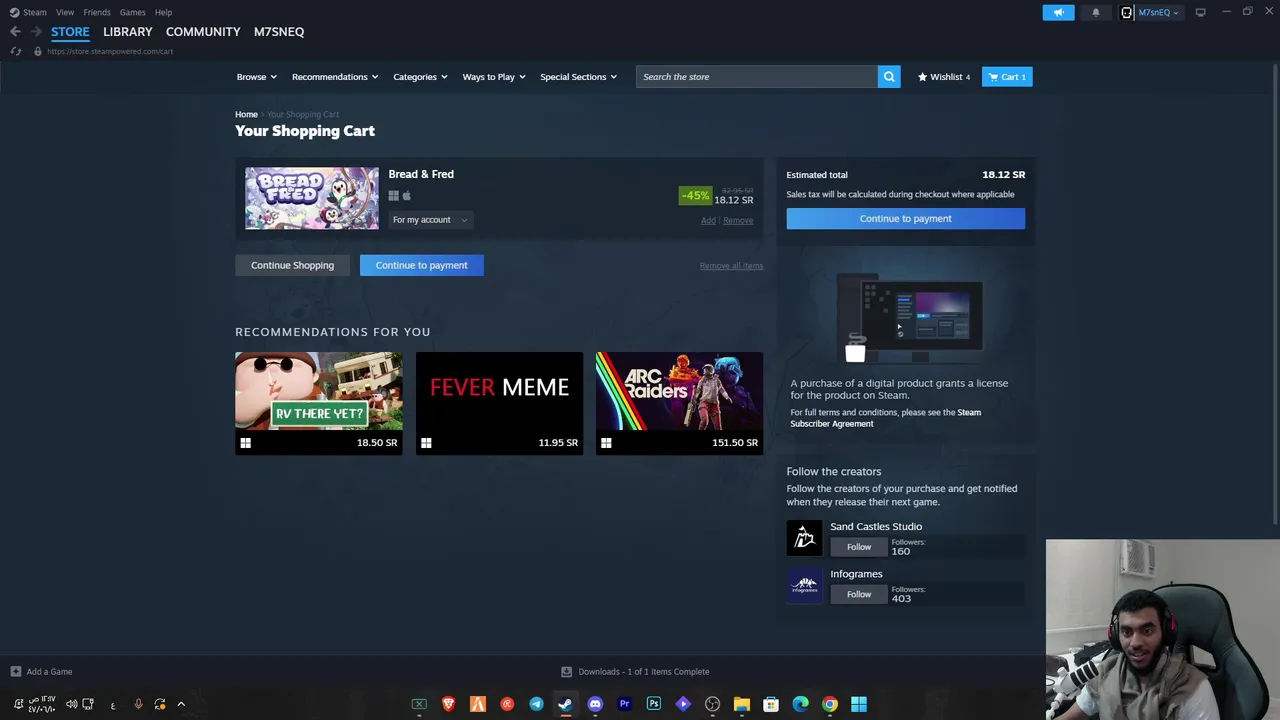This screenshot has width=1280, height=720.
Task: Switch to Big Picture mode monitor icon
Action: pos(1200,12)
